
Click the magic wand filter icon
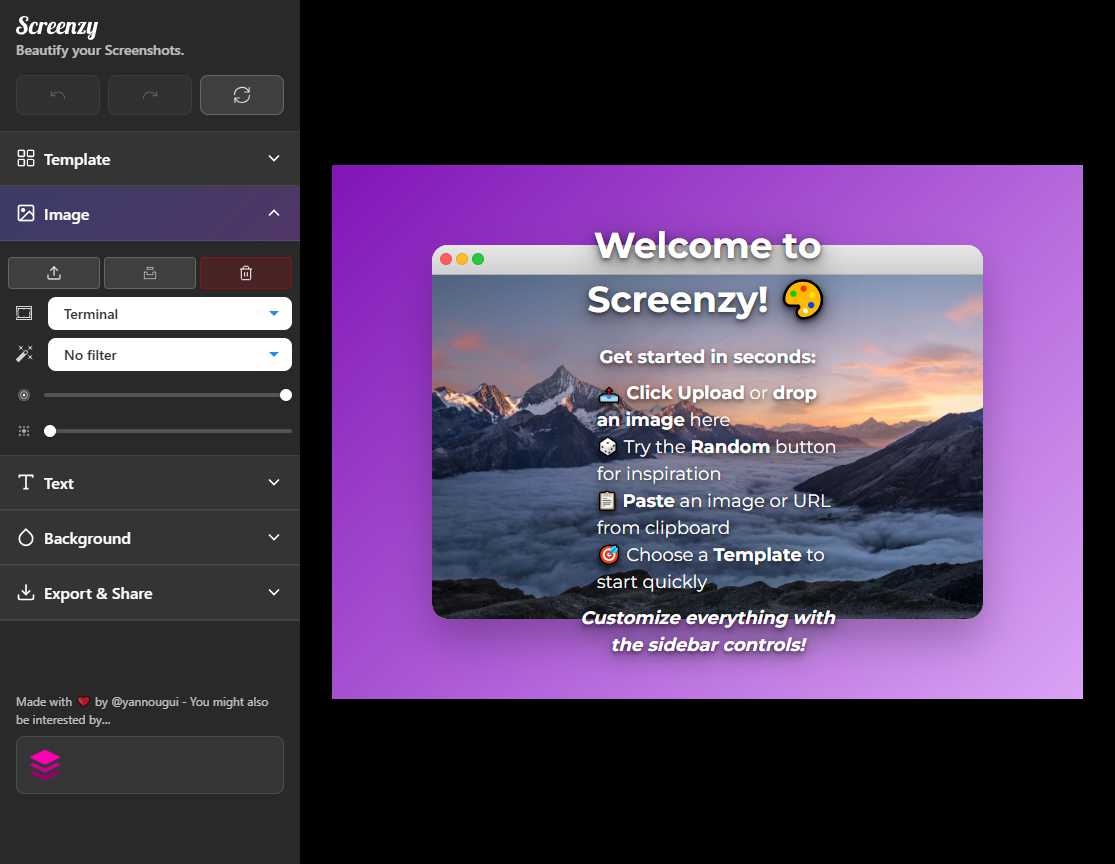[x=23, y=353]
